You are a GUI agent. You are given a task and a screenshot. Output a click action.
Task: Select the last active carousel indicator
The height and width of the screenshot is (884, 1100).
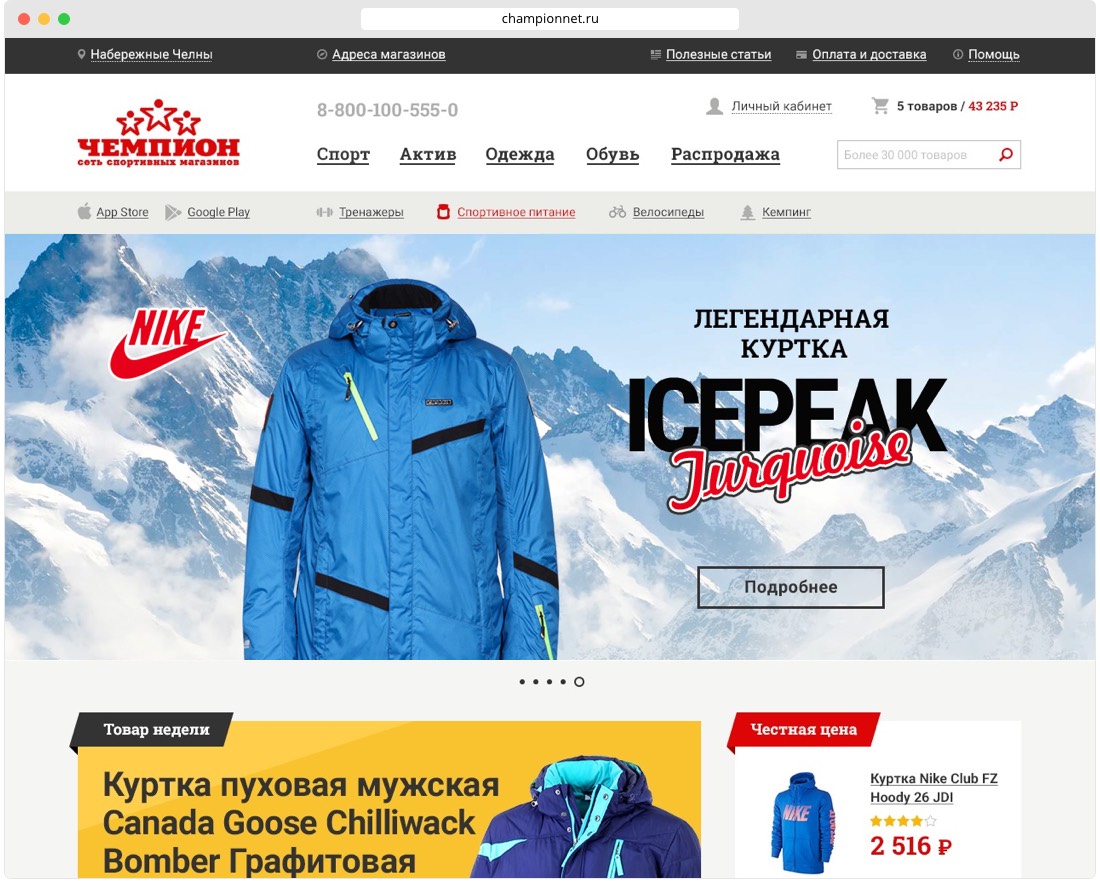[579, 681]
